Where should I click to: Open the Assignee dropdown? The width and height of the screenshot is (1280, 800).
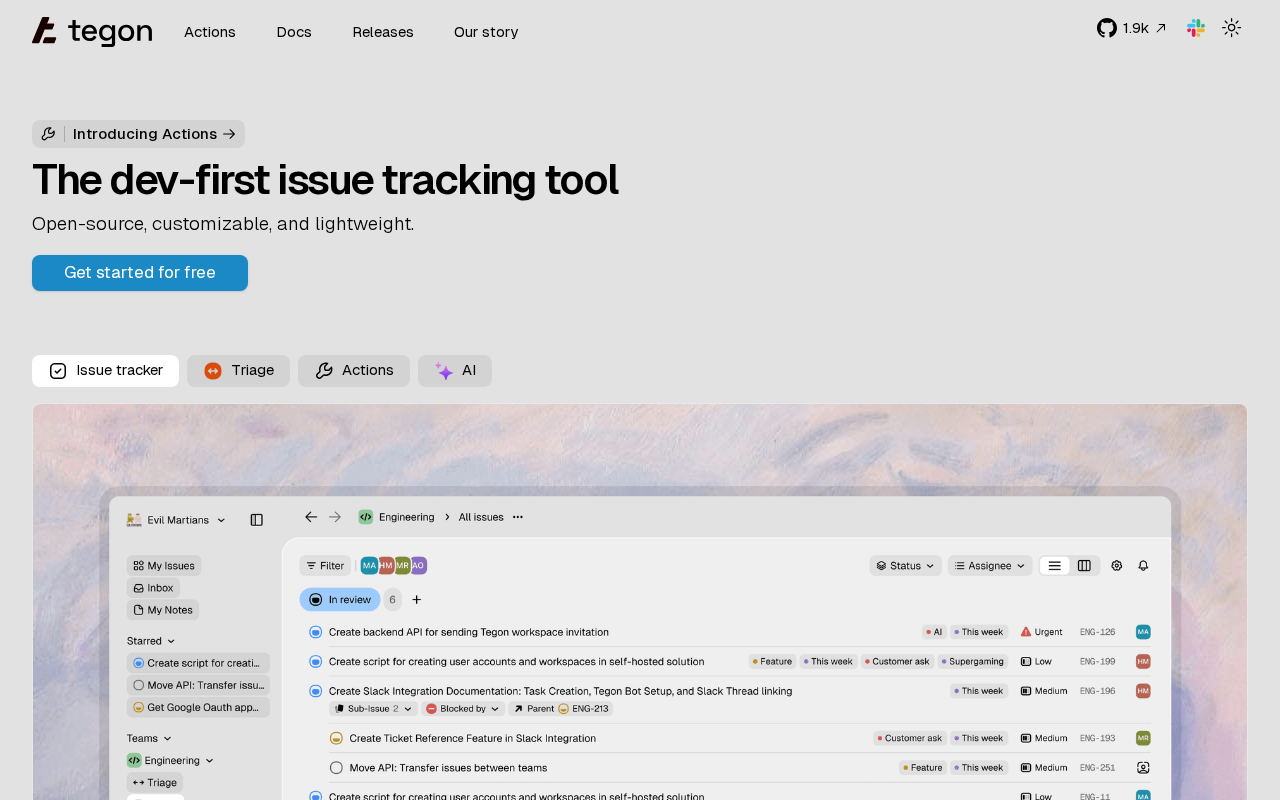click(x=990, y=566)
